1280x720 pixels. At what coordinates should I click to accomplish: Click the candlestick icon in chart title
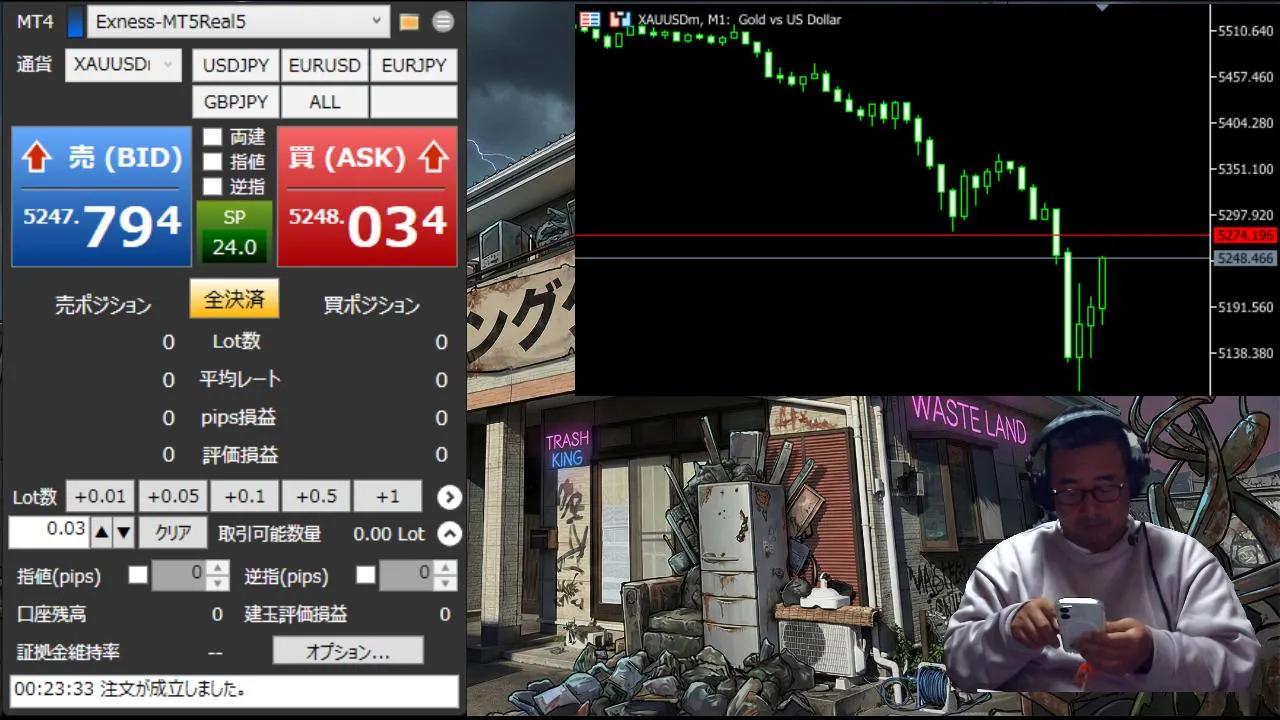click(621, 19)
